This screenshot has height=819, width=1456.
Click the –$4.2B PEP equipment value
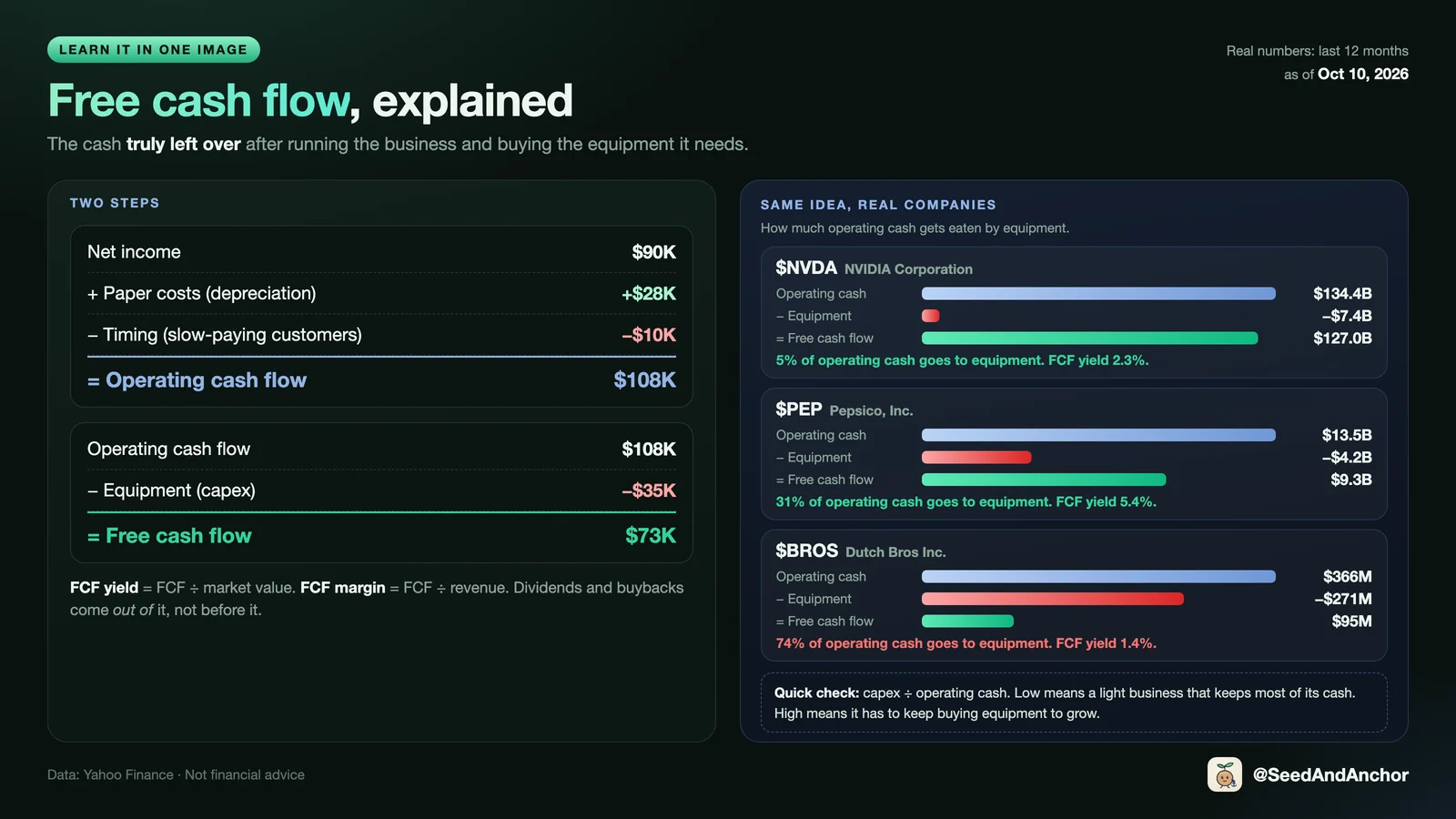click(1347, 458)
